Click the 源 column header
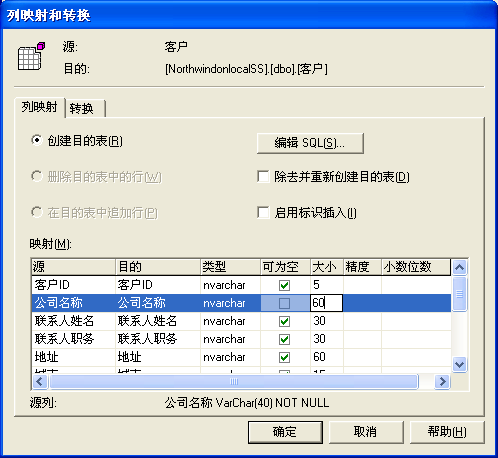Screen dimensions: 498x458 coord(74,267)
